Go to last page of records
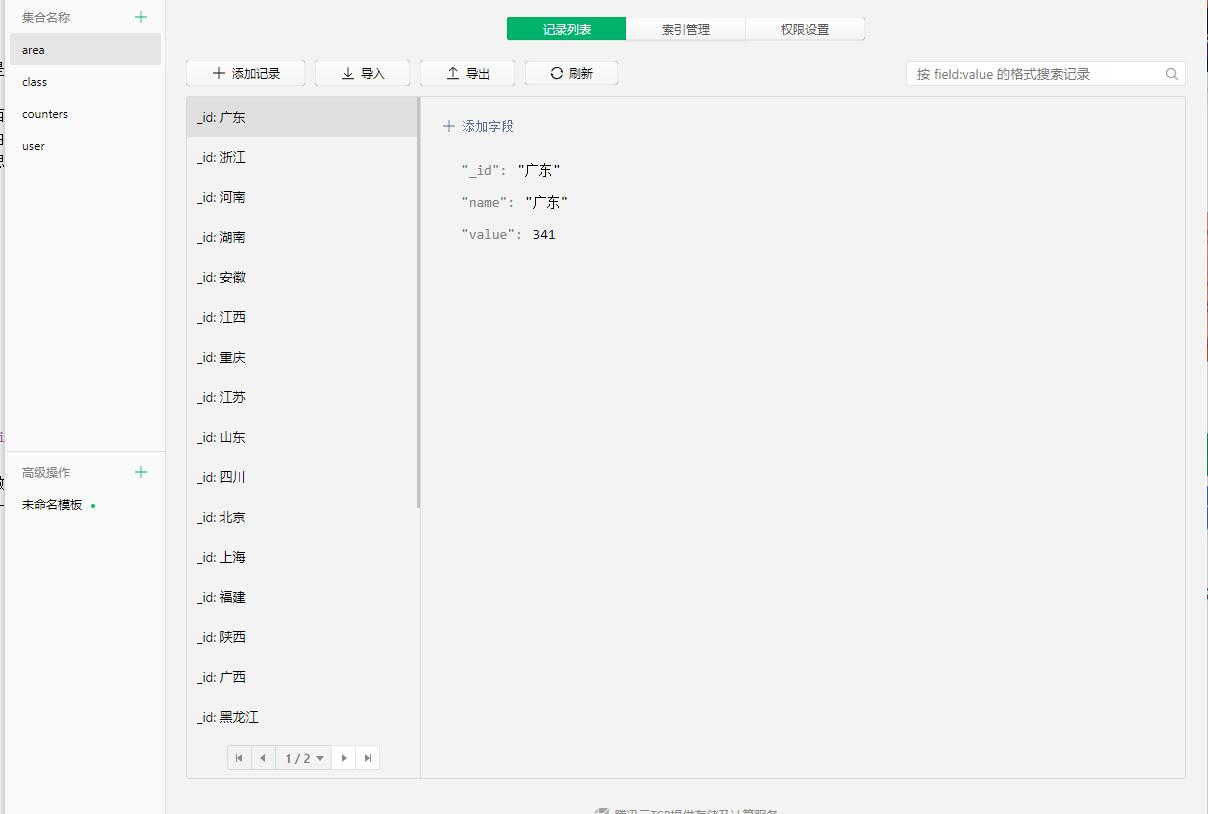 click(368, 758)
